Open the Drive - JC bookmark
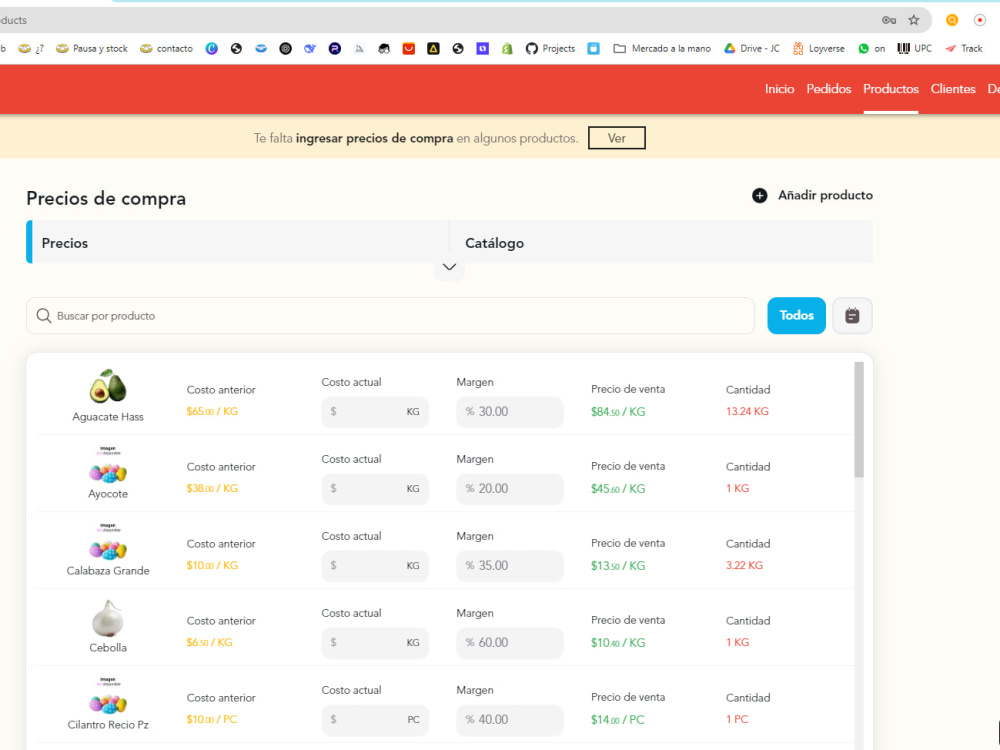The image size is (1000, 750). pos(752,48)
